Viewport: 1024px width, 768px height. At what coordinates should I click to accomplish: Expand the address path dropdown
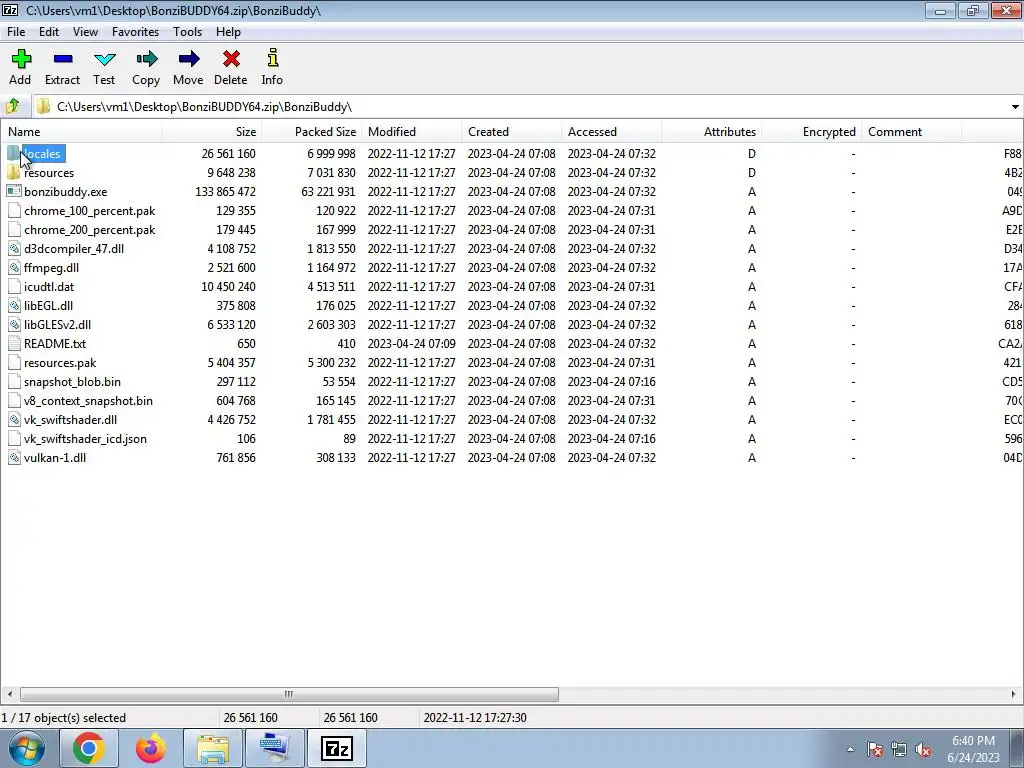[x=1015, y=106]
